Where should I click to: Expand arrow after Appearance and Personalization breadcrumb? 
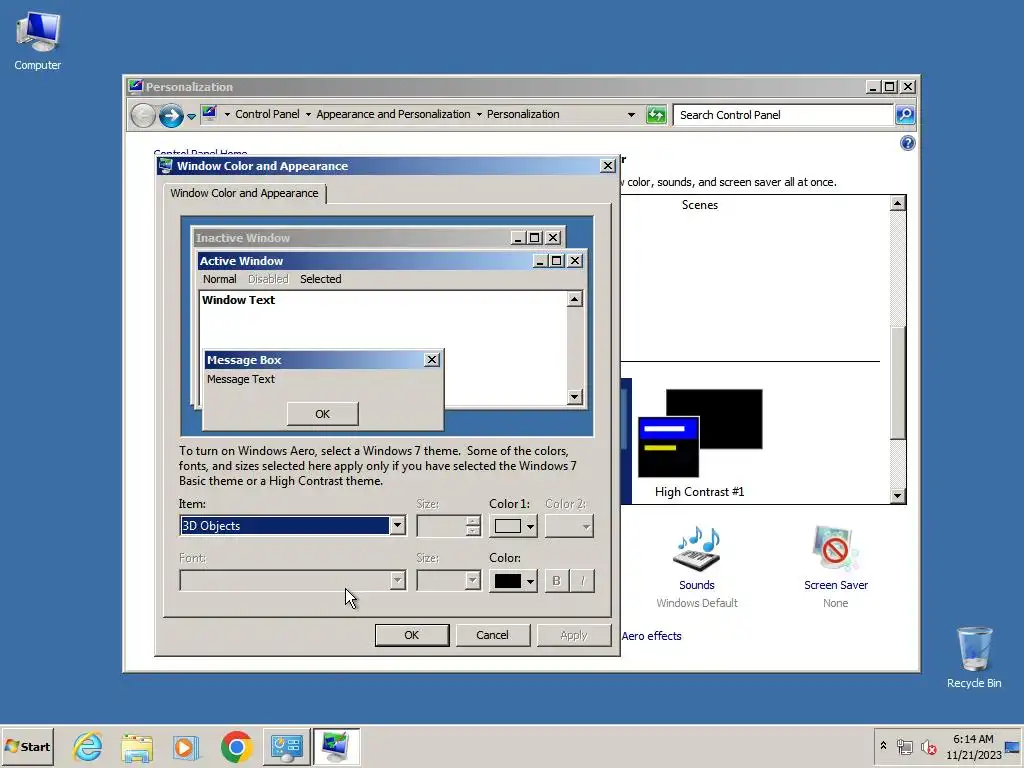coord(479,114)
